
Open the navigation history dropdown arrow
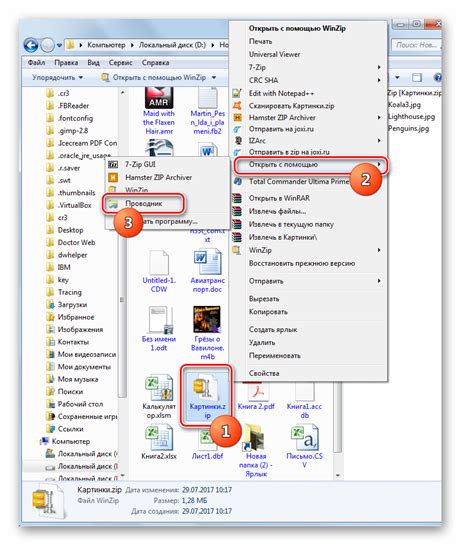click(x=59, y=45)
